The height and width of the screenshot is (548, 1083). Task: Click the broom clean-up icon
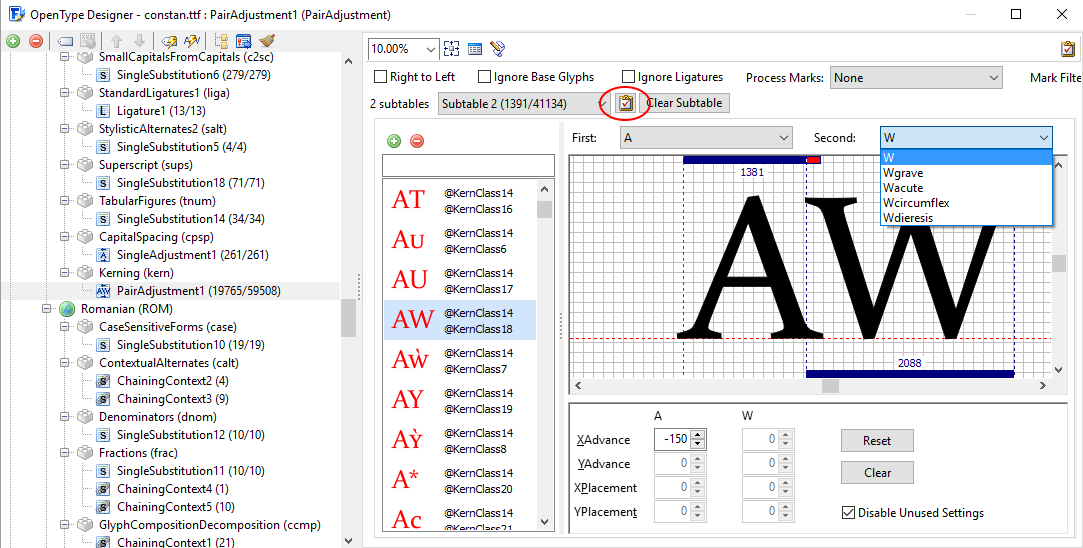[x=267, y=41]
